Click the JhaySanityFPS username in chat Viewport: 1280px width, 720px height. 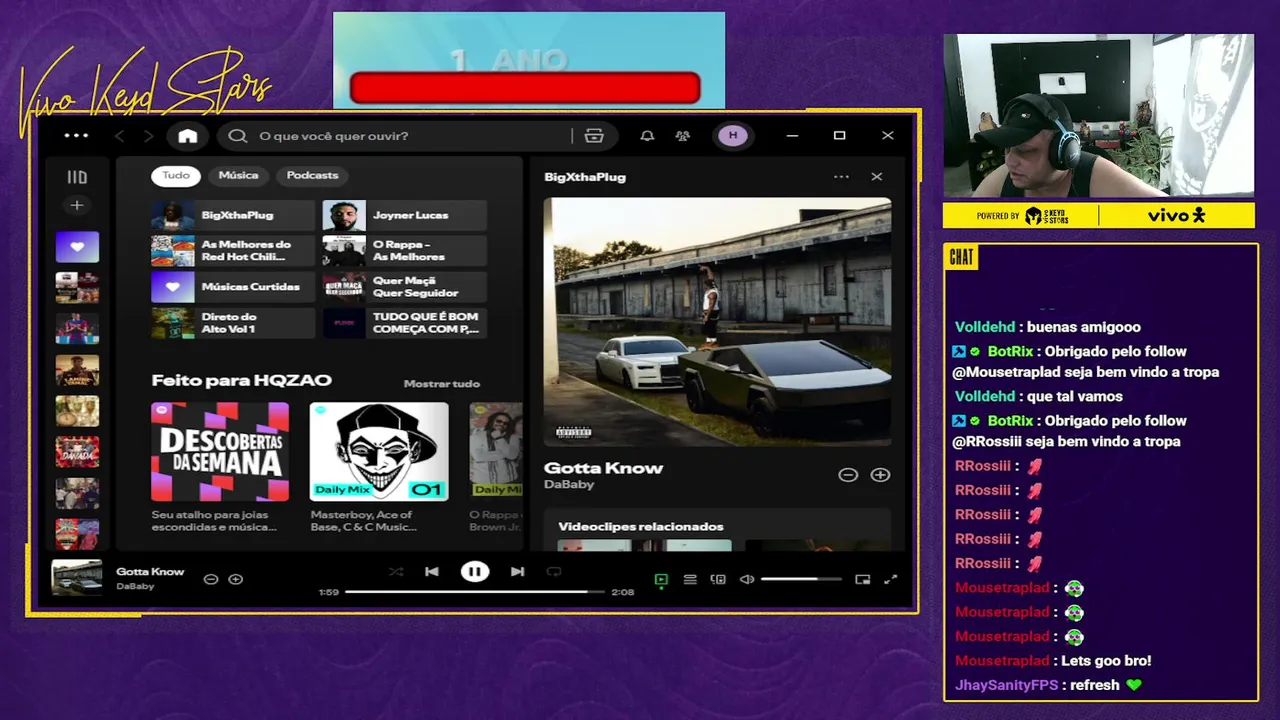click(x=1006, y=685)
